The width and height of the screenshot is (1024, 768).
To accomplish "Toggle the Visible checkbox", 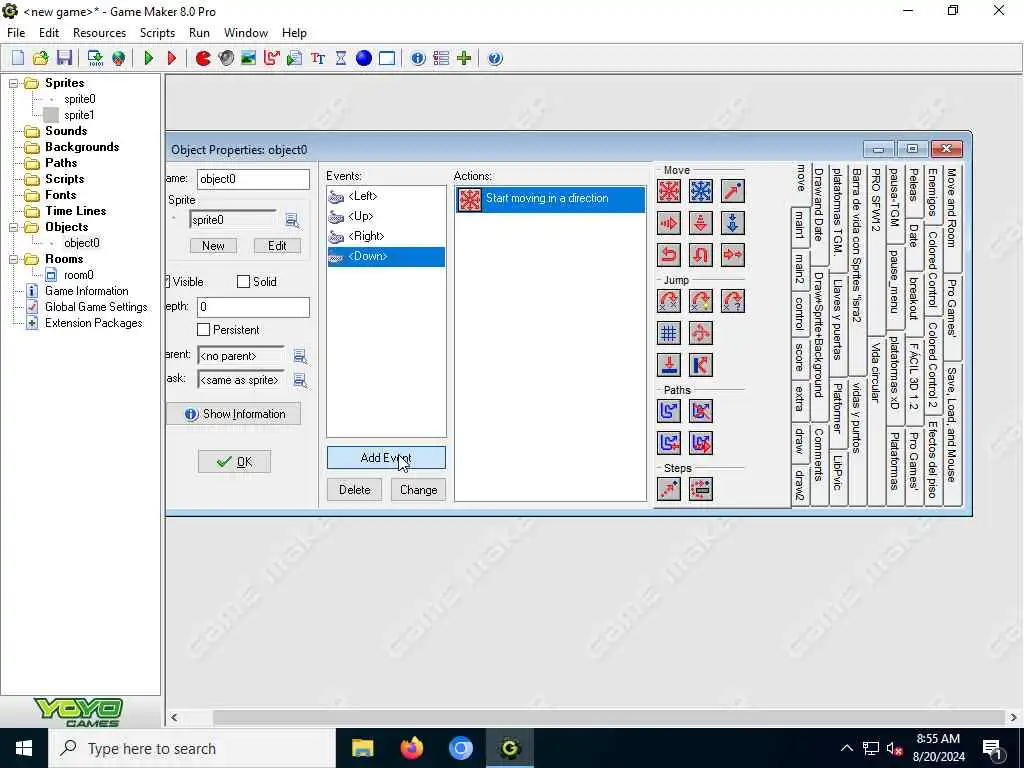I will pyautogui.click(x=168, y=281).
